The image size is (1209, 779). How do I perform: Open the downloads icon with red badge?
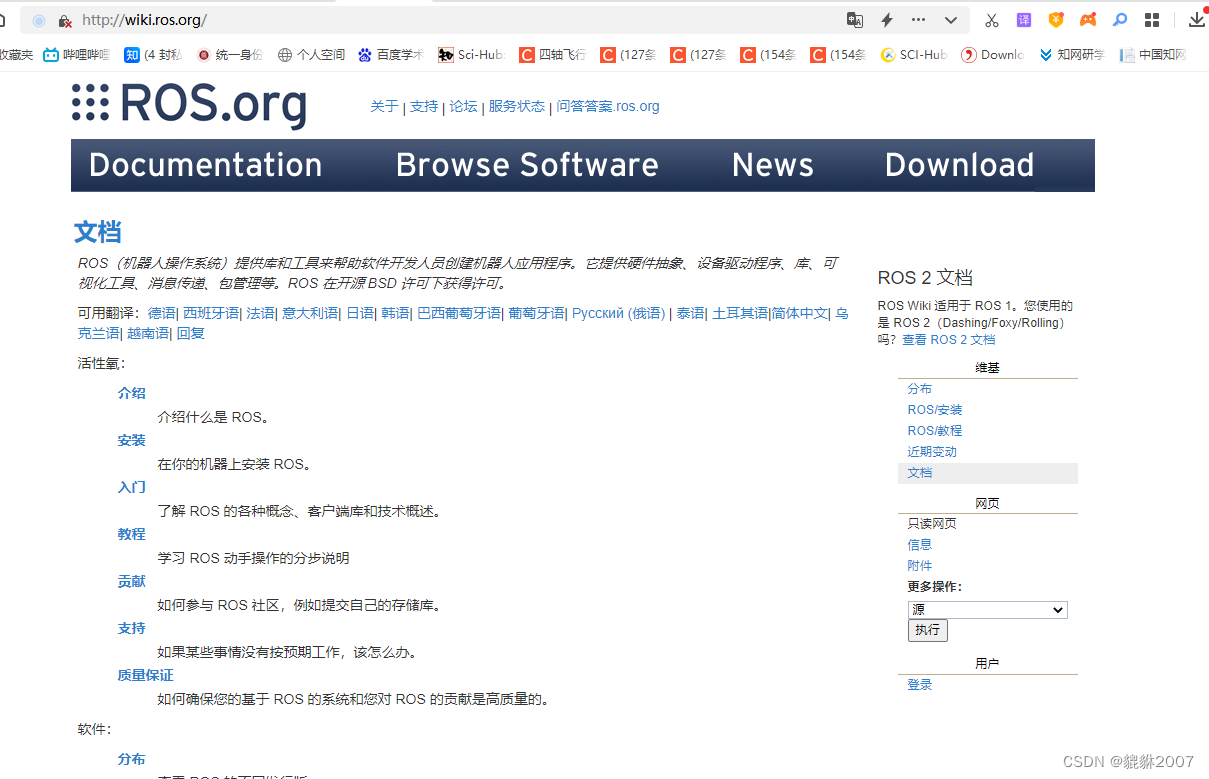(x=1196, y=19)
